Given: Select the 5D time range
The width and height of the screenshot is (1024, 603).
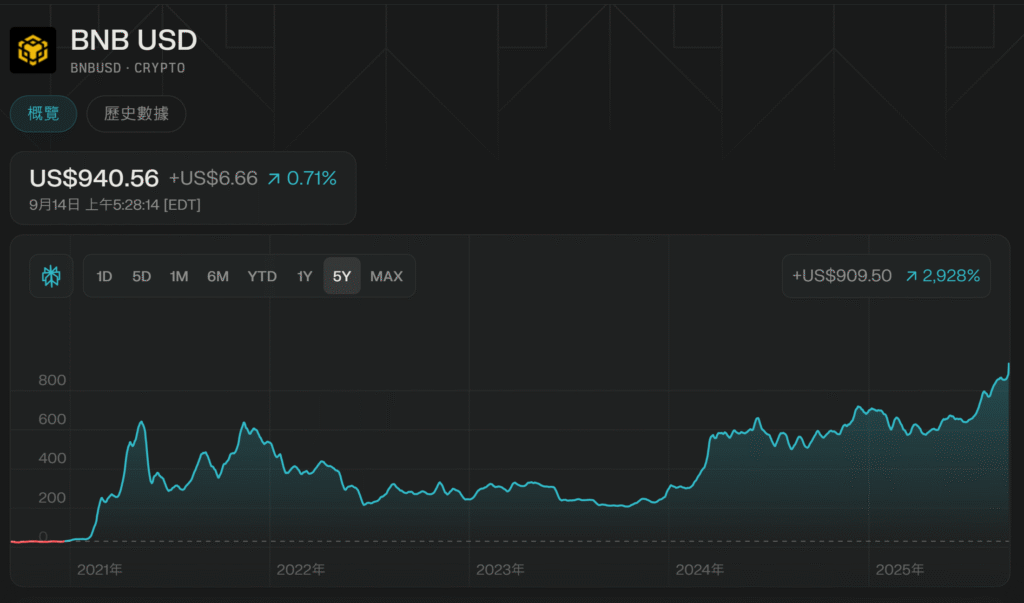Looking at the screenshot, I should pos(142,276).
